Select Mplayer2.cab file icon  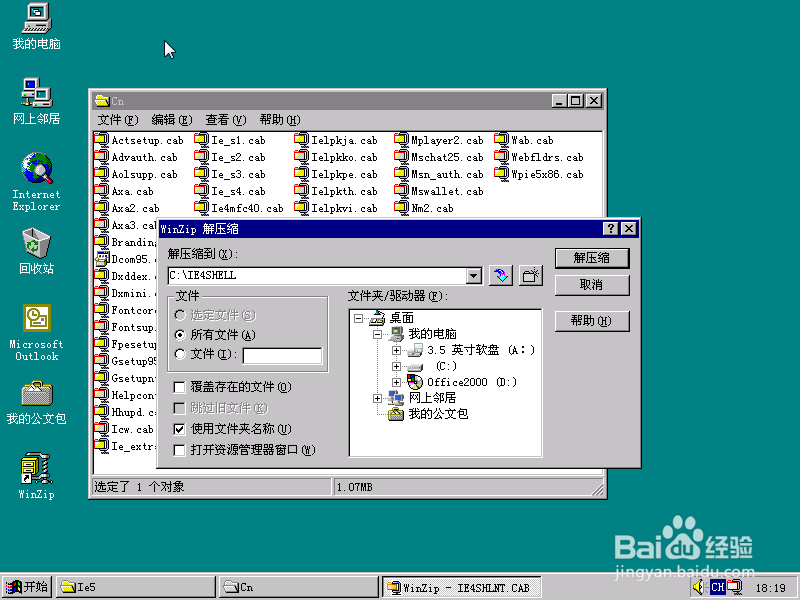[402, 140]
